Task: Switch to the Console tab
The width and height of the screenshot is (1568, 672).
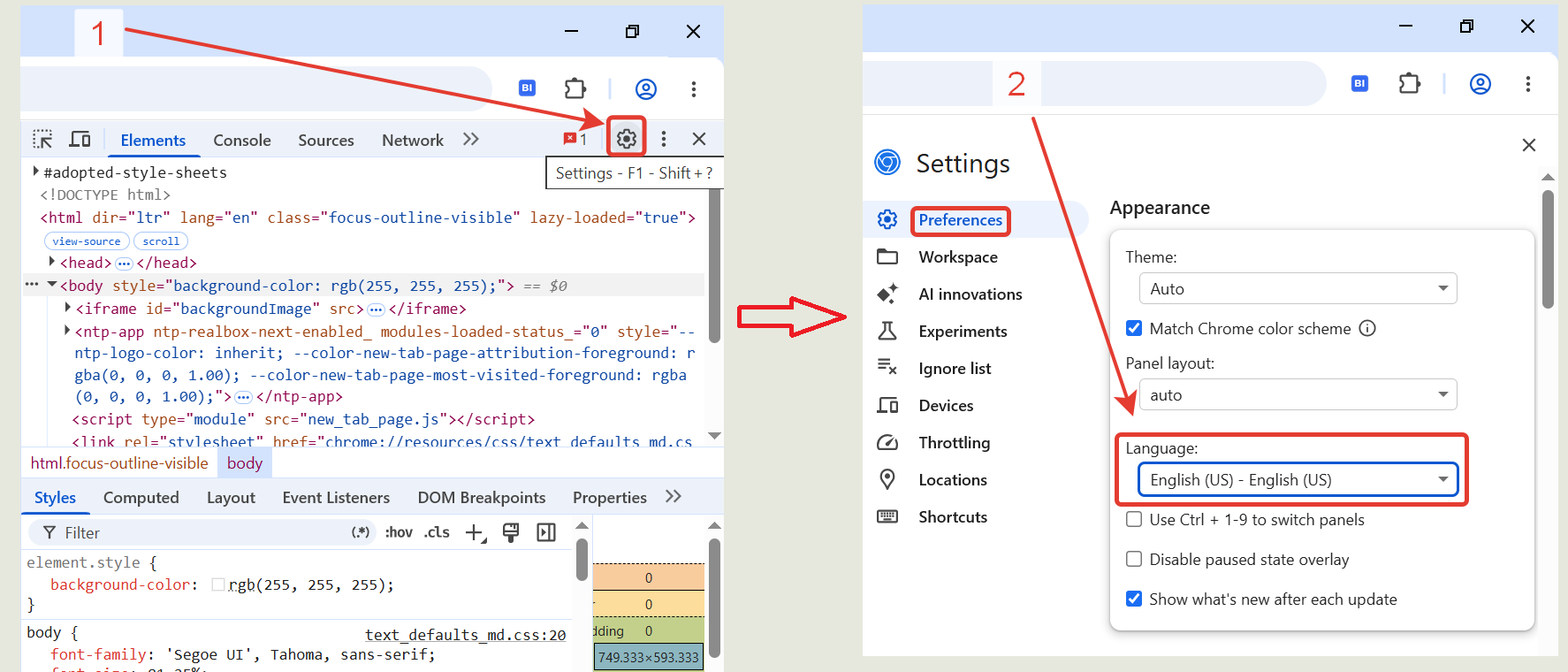Action: tap(242, 141)
